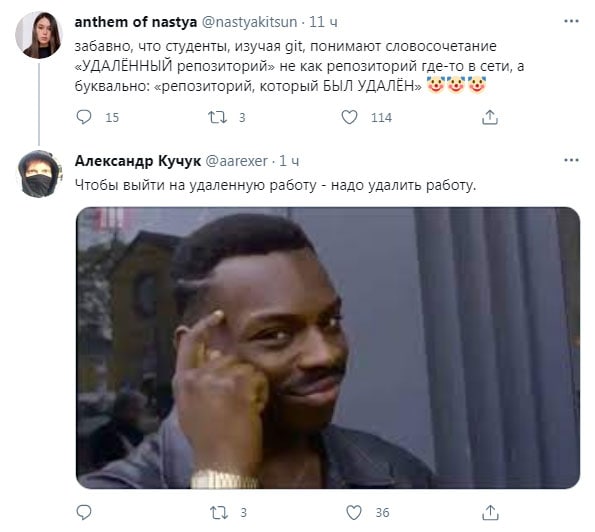This screenshot has height=532, width=595.
Task: Like the tweet with 114 likes
Action: click(349, 117)
